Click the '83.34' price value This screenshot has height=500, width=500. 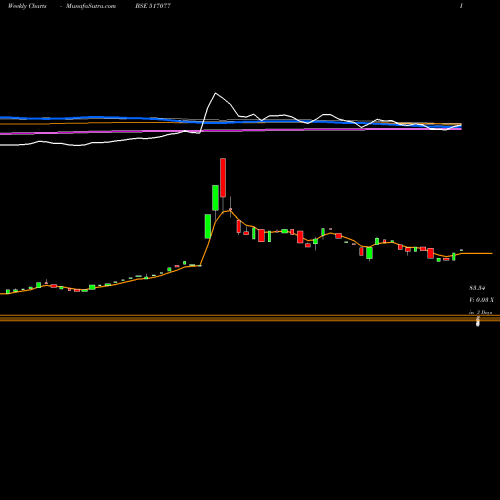(x=477, y=288)
